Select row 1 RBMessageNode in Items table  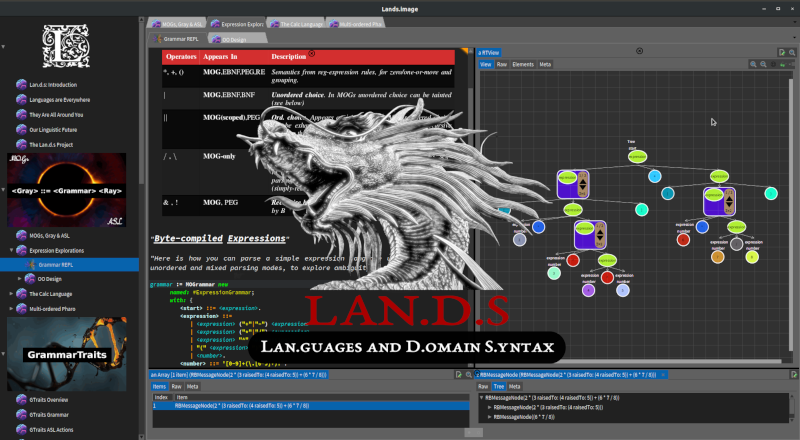click(x=311, y=406)
